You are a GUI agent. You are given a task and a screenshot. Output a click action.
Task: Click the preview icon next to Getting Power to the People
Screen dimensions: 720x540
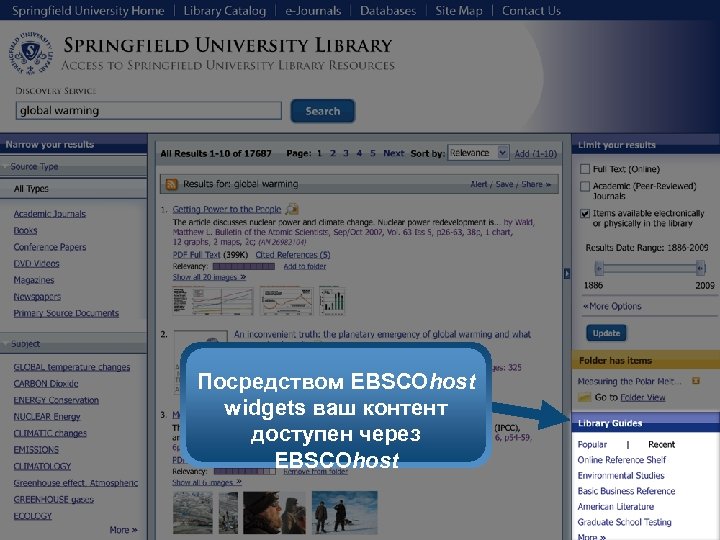(x=292, y=209)
